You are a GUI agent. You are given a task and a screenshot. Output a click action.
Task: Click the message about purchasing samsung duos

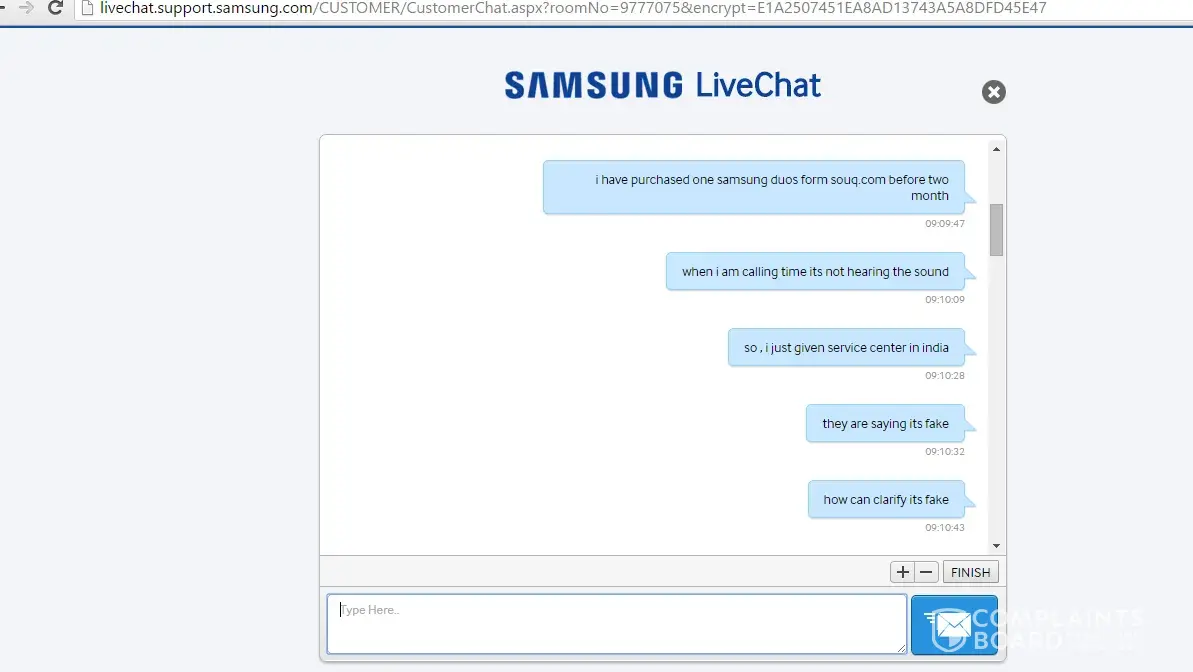pyautogui.click(x=753, y=187)
